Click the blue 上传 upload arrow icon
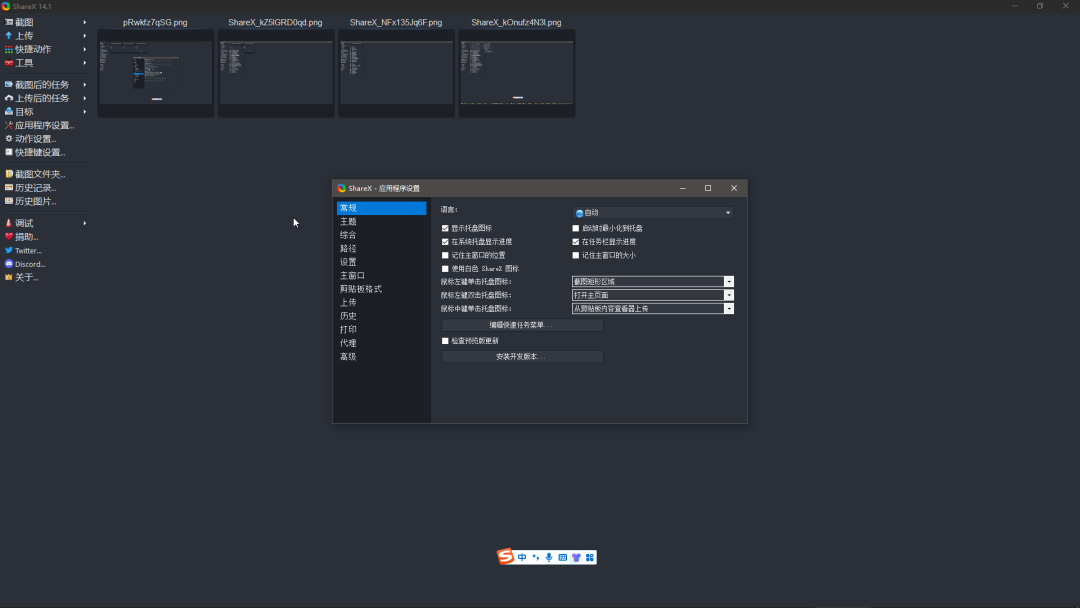1080x608 pixels. tap(9, 36)
